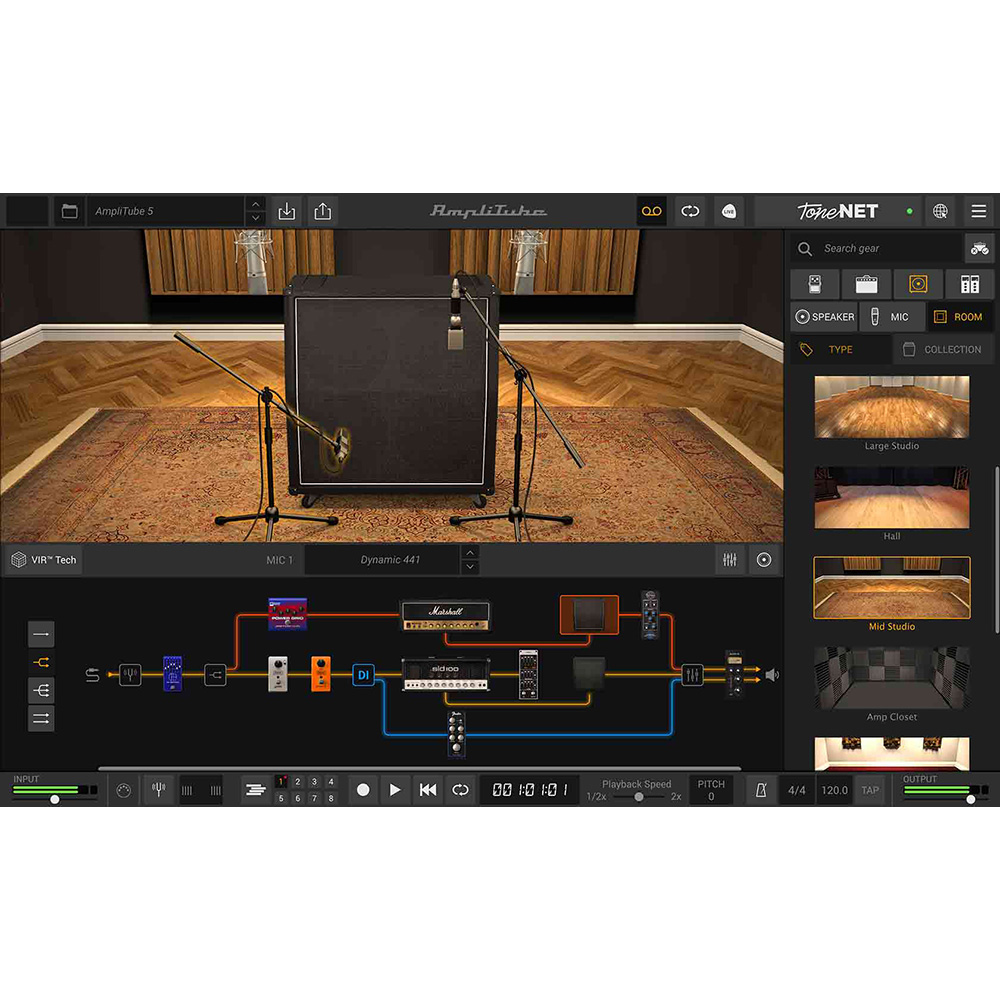The height and width of the screenshot is (1000, 1000).
Task: Switch on the LIVE mode toggle
Action: (x=729, y=212)
